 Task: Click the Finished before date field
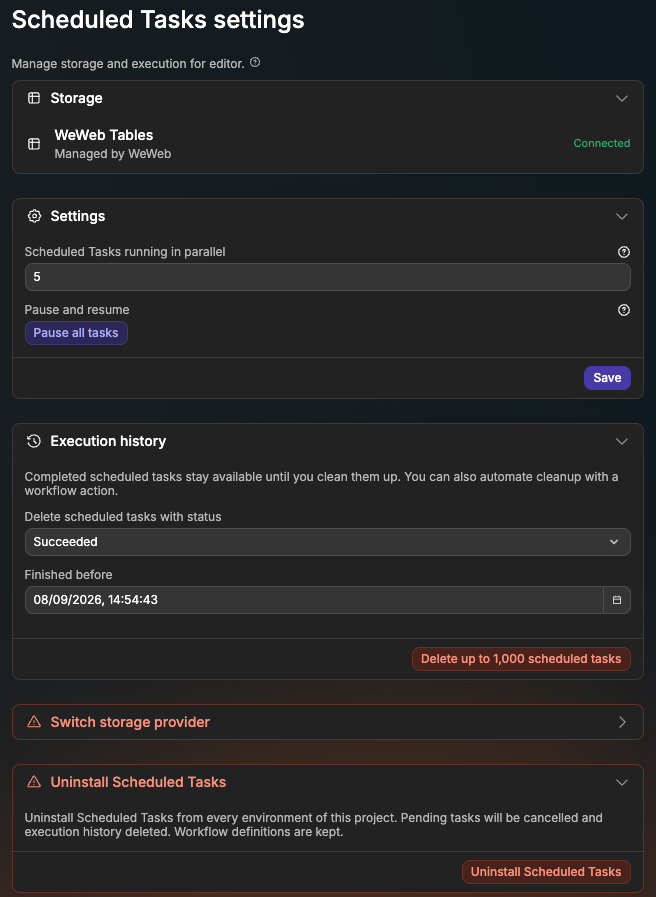click(x=314, y=600)
